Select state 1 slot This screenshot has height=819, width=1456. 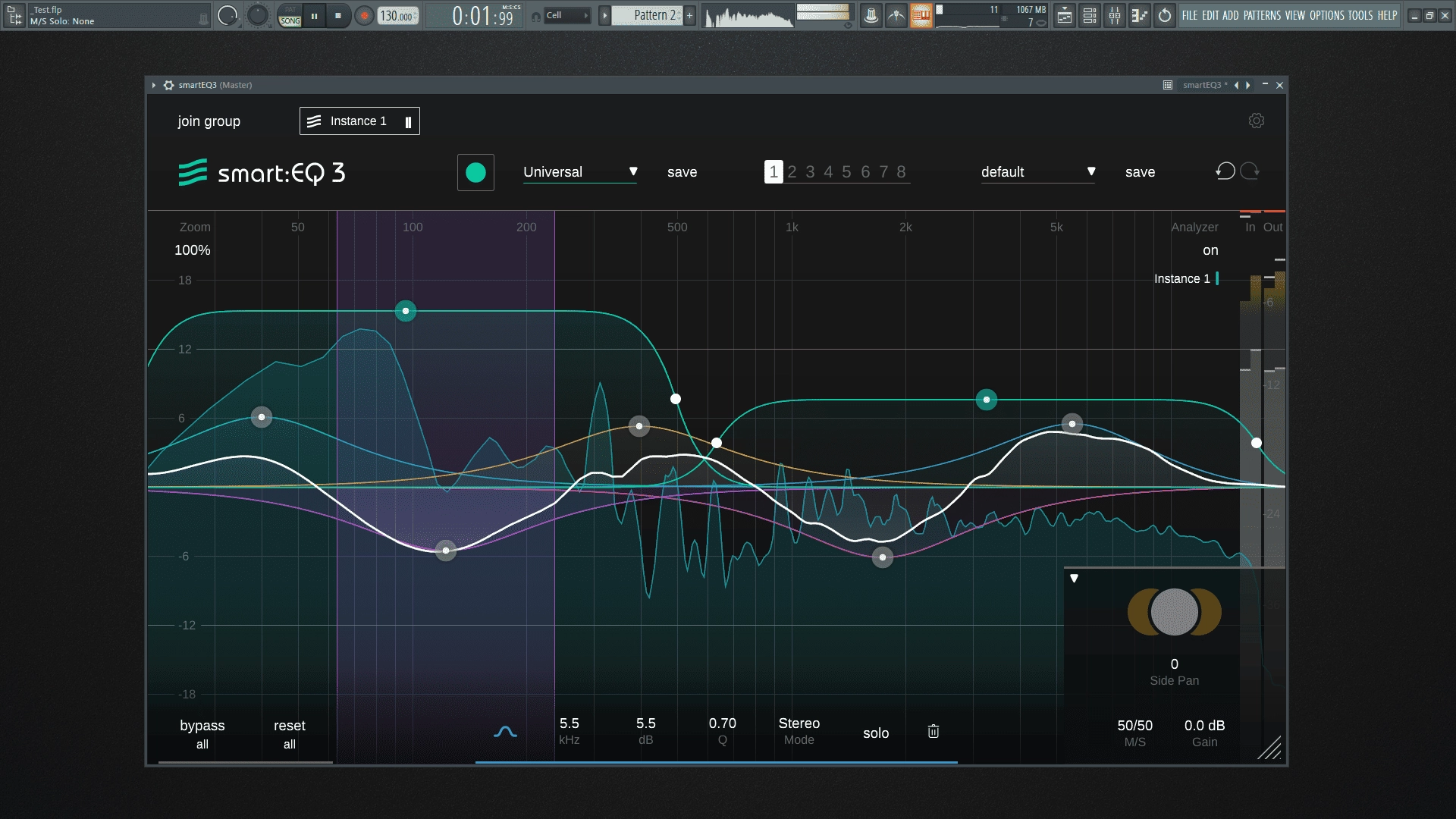click(773, 172)
